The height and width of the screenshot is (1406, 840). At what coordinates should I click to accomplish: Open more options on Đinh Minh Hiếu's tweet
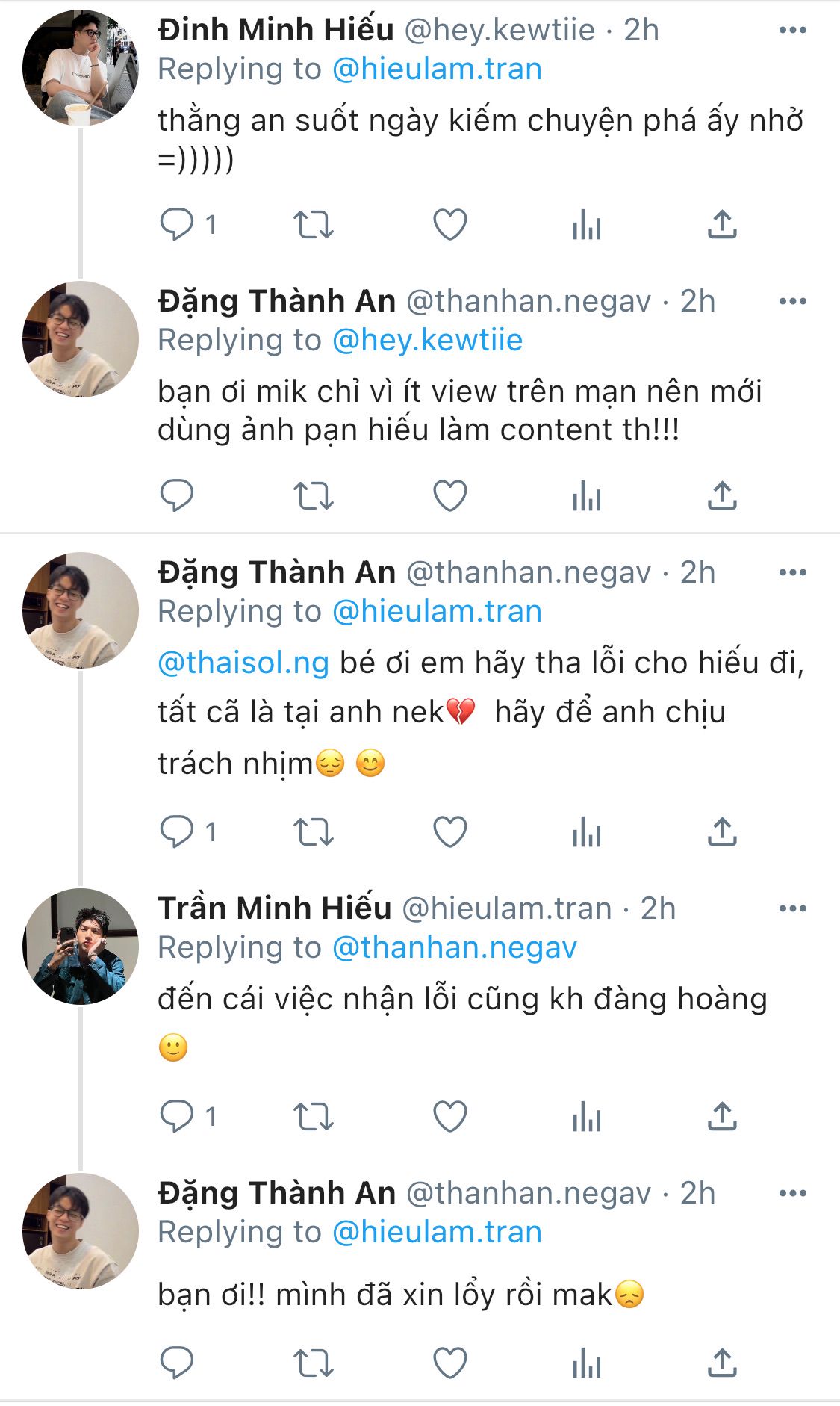click(x=792, y=30)
